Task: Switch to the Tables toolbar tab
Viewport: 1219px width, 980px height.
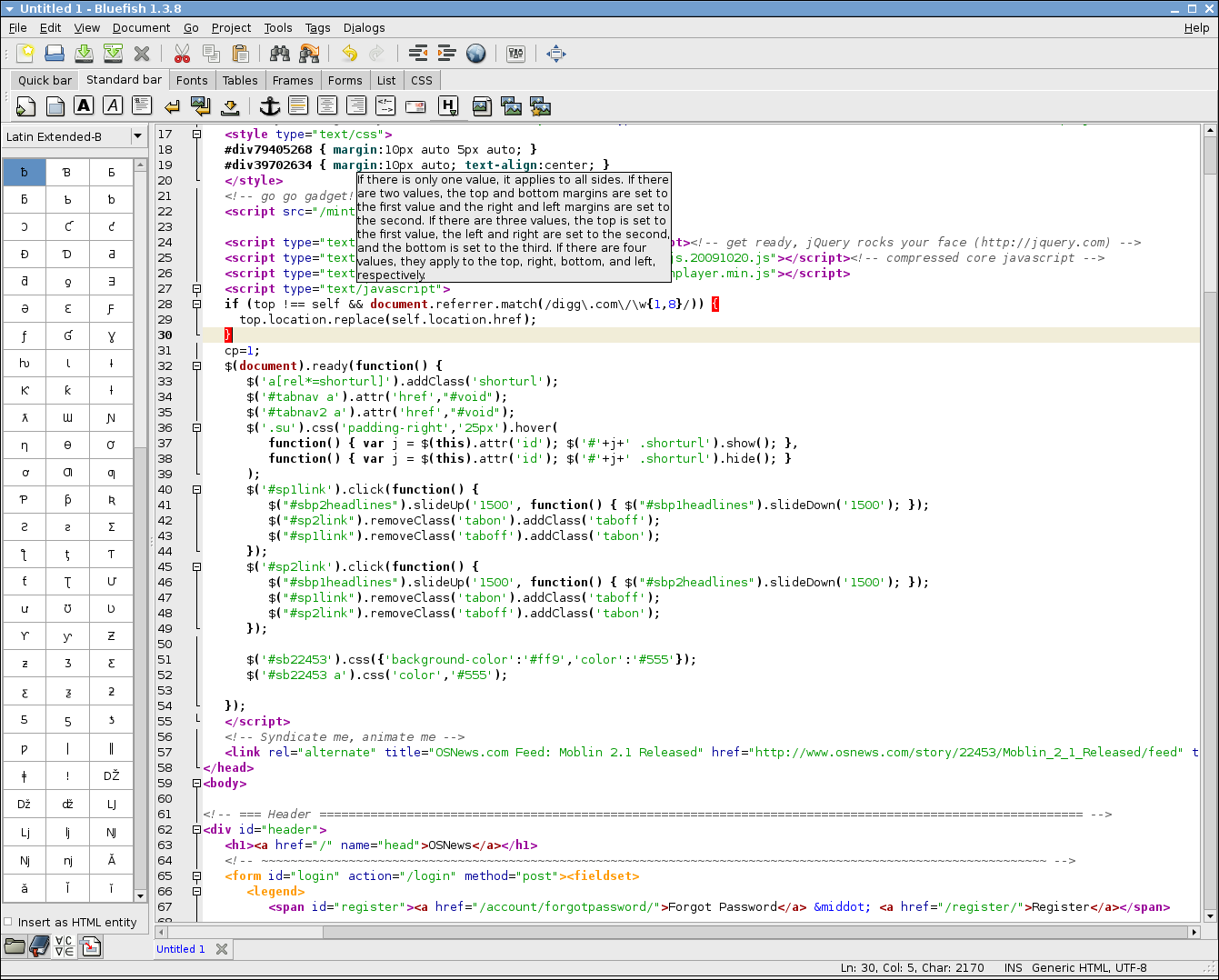Action: pos(240,80)
